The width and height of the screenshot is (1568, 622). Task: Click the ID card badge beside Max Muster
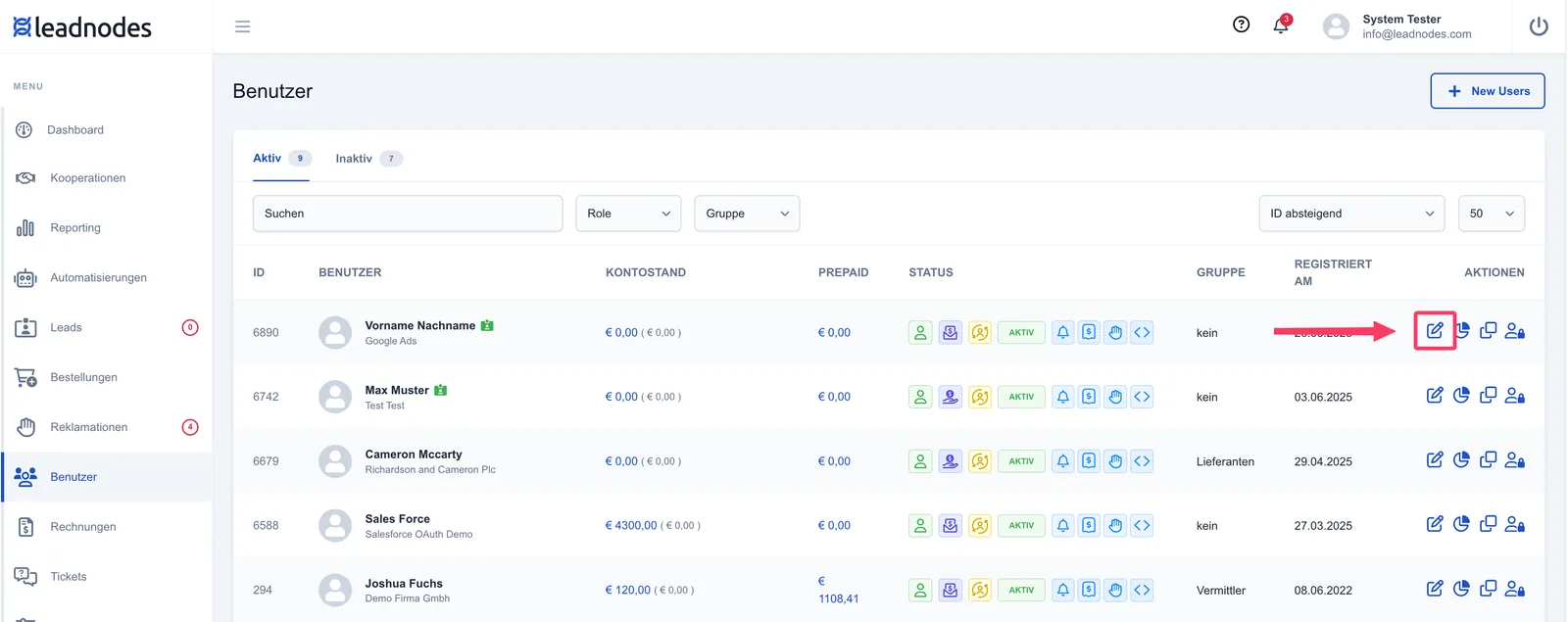tap(440, 390)
